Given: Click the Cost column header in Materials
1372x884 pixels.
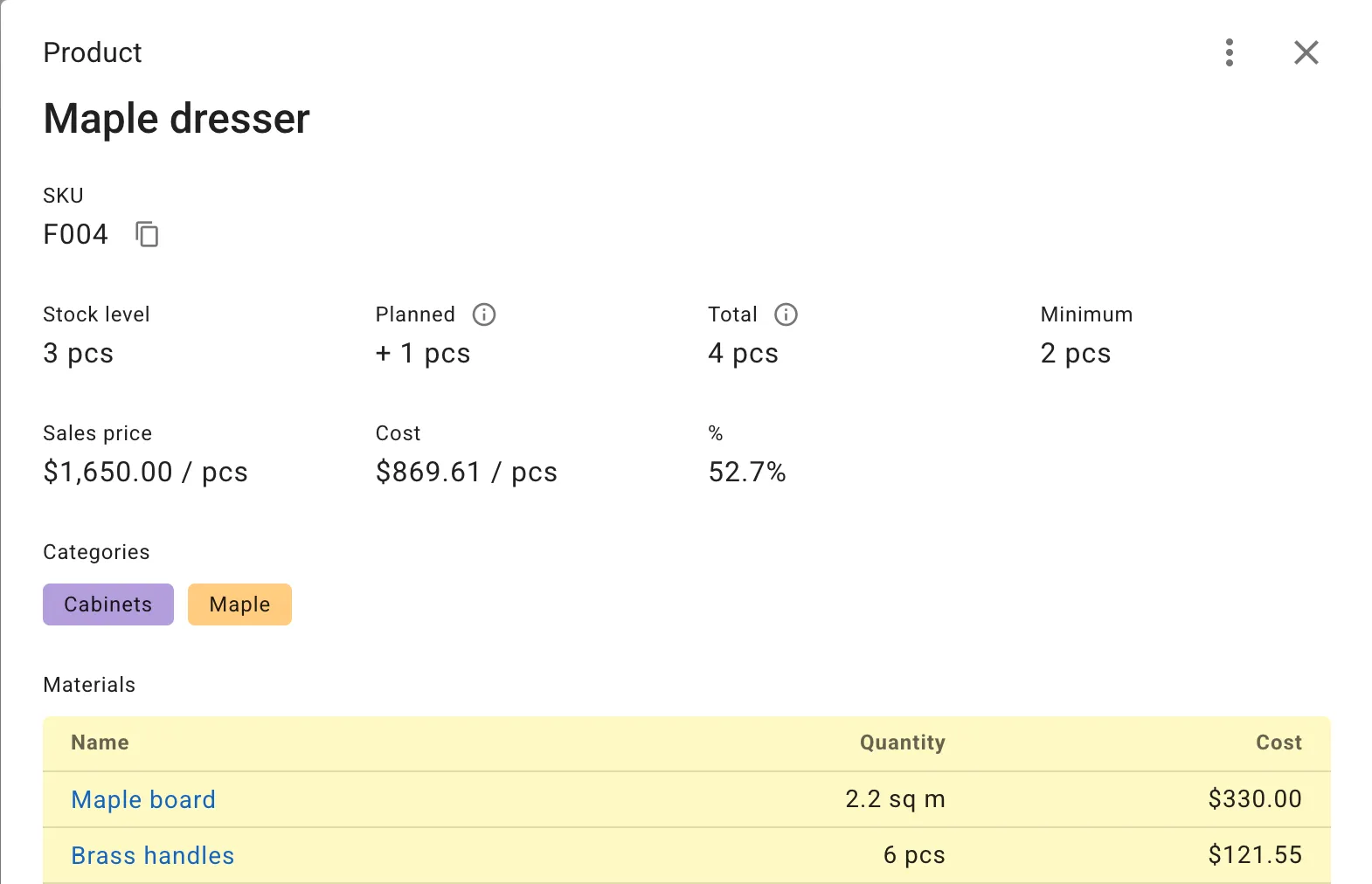Looking at the screenshot, I should tap(1278, 742).
